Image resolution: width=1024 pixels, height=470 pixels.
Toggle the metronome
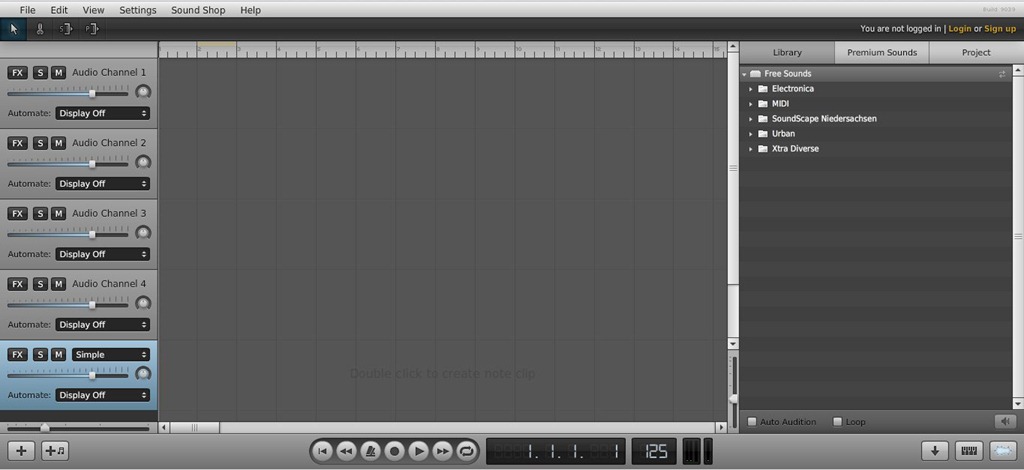pos(370,451)
